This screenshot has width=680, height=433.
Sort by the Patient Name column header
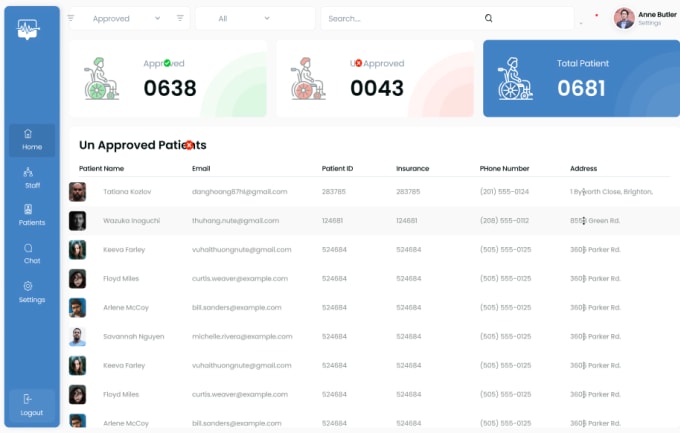pos(101,168)
